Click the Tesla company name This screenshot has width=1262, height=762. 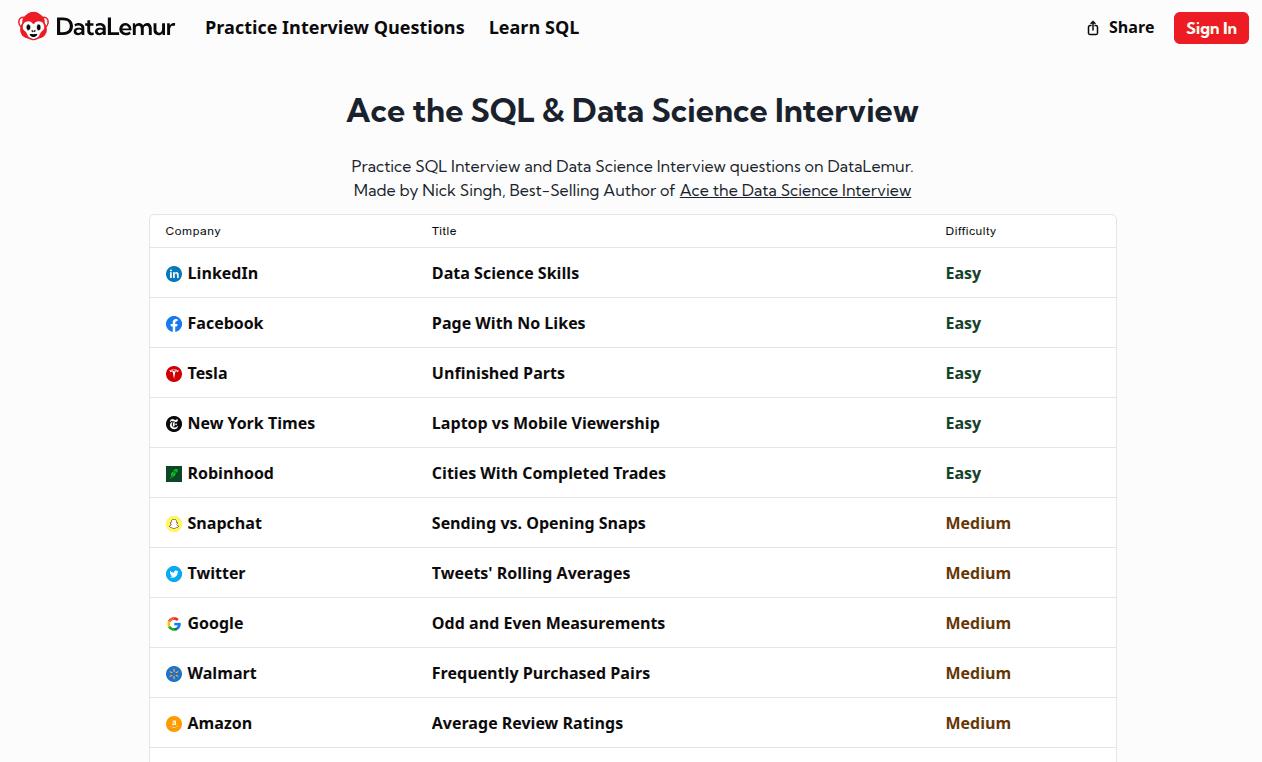208,373
